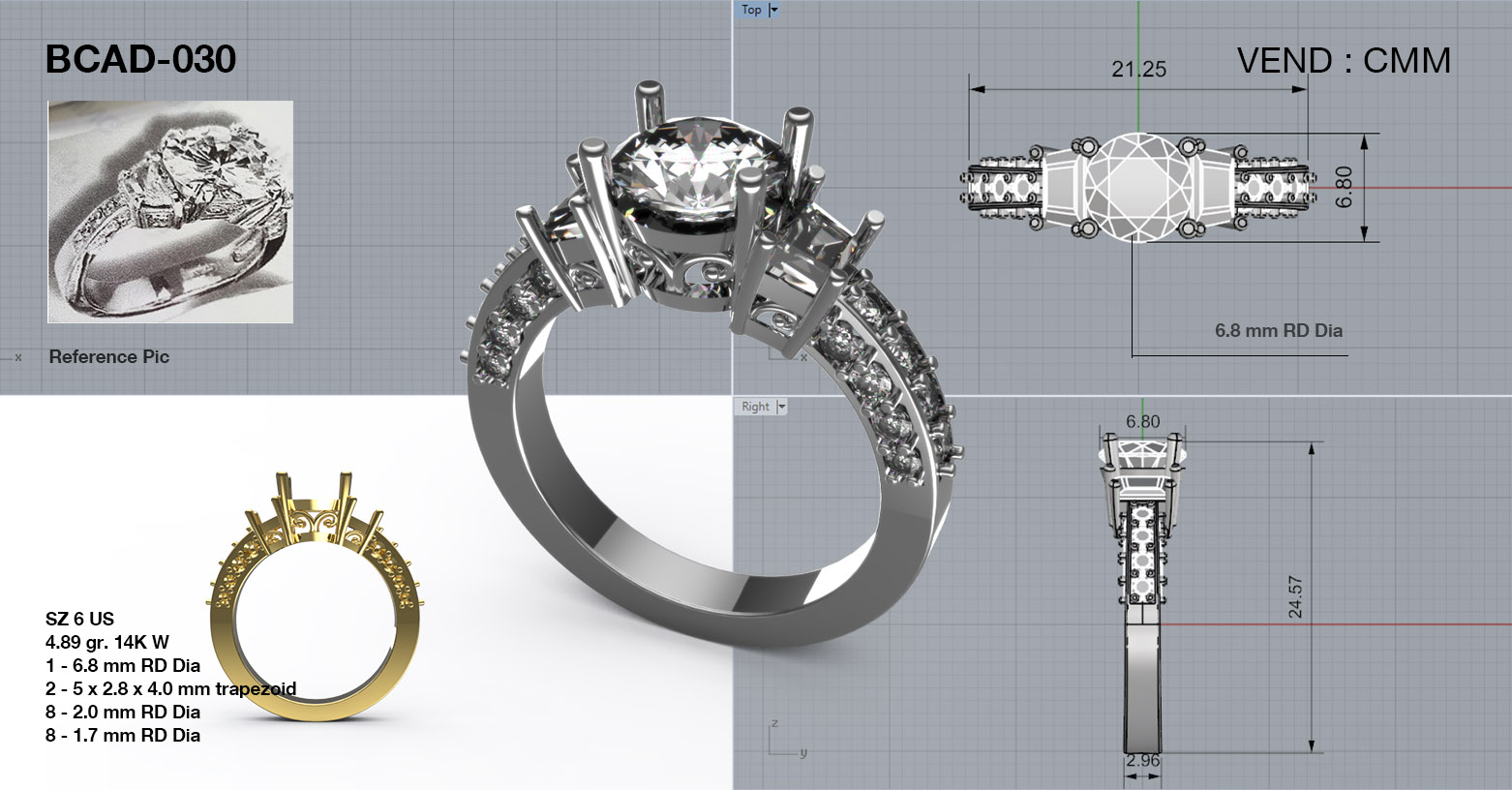
Task: Select the grayscale reference picture thumbnail
Action: pos(170,211)
